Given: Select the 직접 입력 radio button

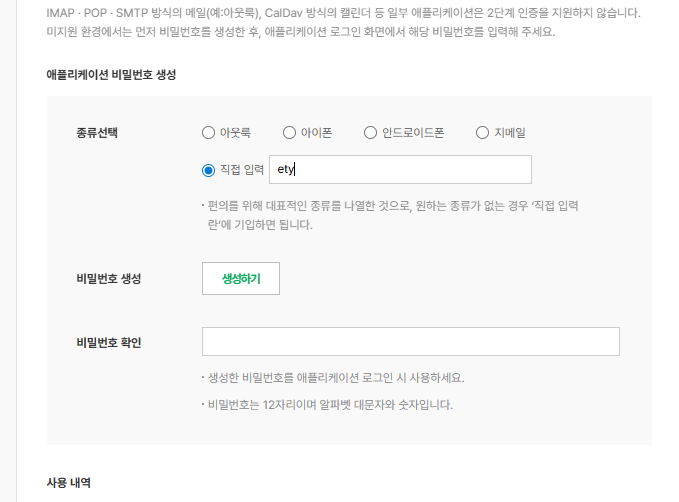Looking at the screenshot, I should [208, 170].
